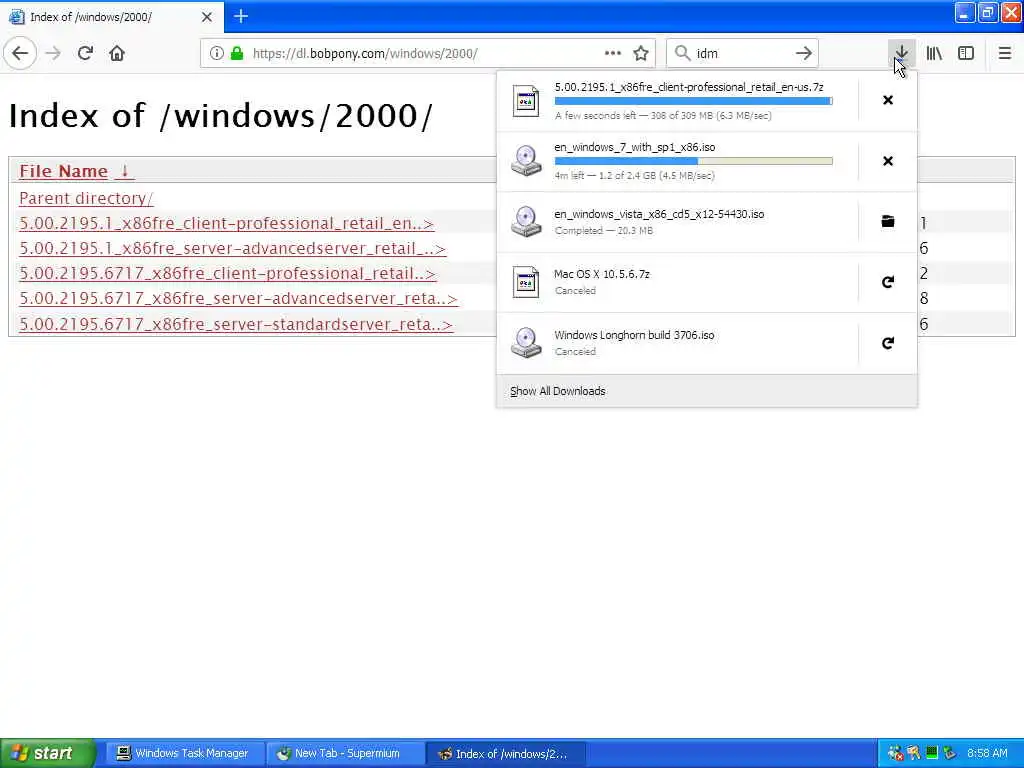Open containing folder for Vista cd5 iso

[888, 221]
